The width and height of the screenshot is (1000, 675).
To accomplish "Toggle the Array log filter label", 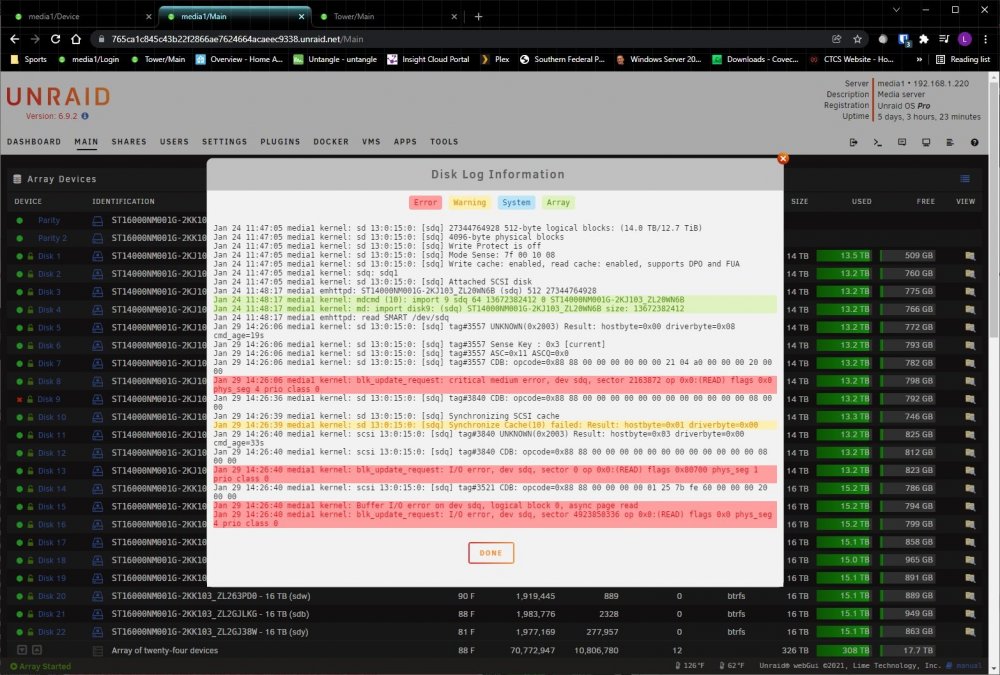I will (558, 202).
